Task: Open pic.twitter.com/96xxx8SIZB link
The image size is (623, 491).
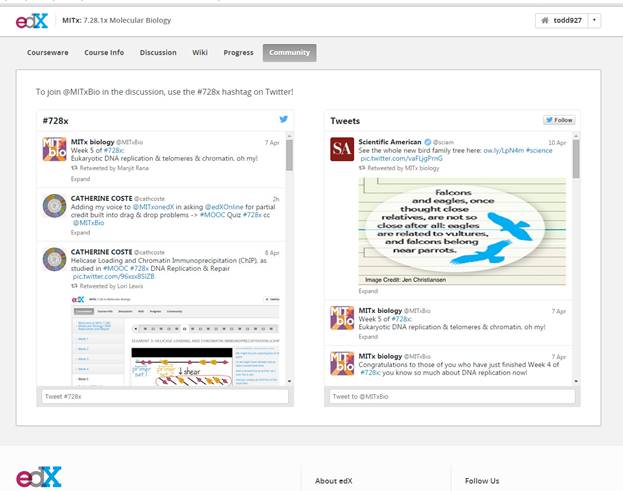Action: (x=113, y=276)
